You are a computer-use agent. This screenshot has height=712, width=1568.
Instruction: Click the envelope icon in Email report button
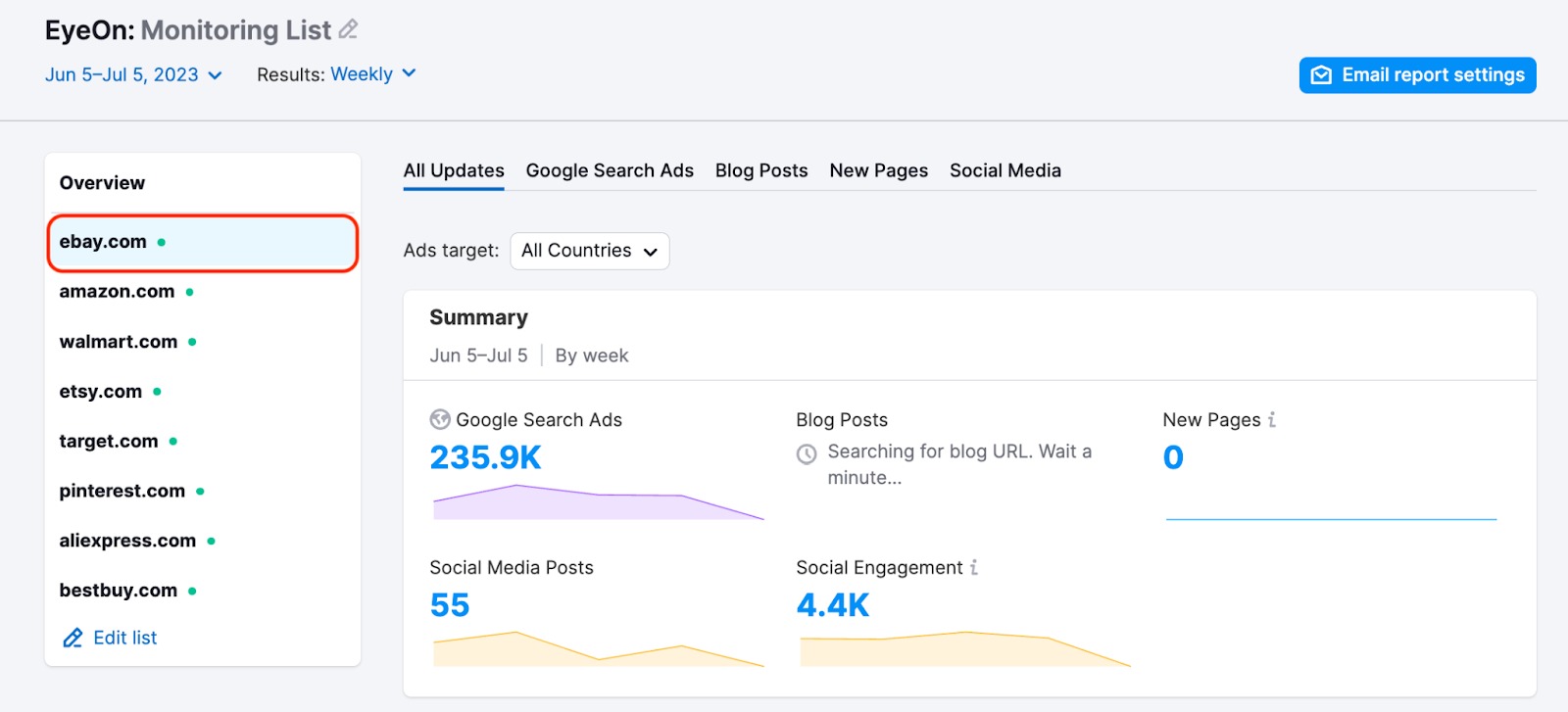[1321, 75]
